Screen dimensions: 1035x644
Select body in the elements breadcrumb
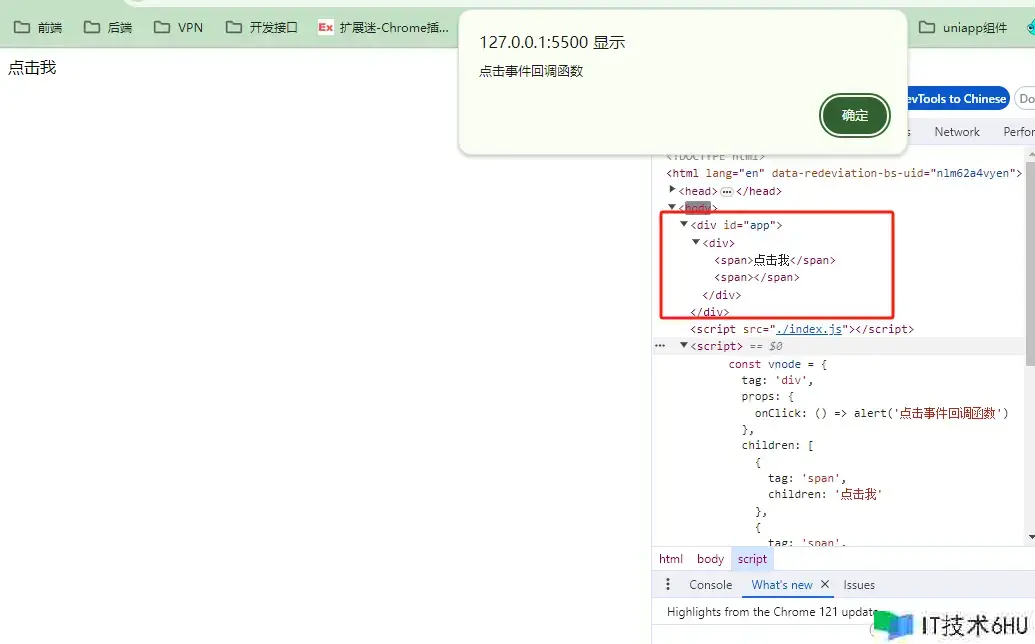710,559
